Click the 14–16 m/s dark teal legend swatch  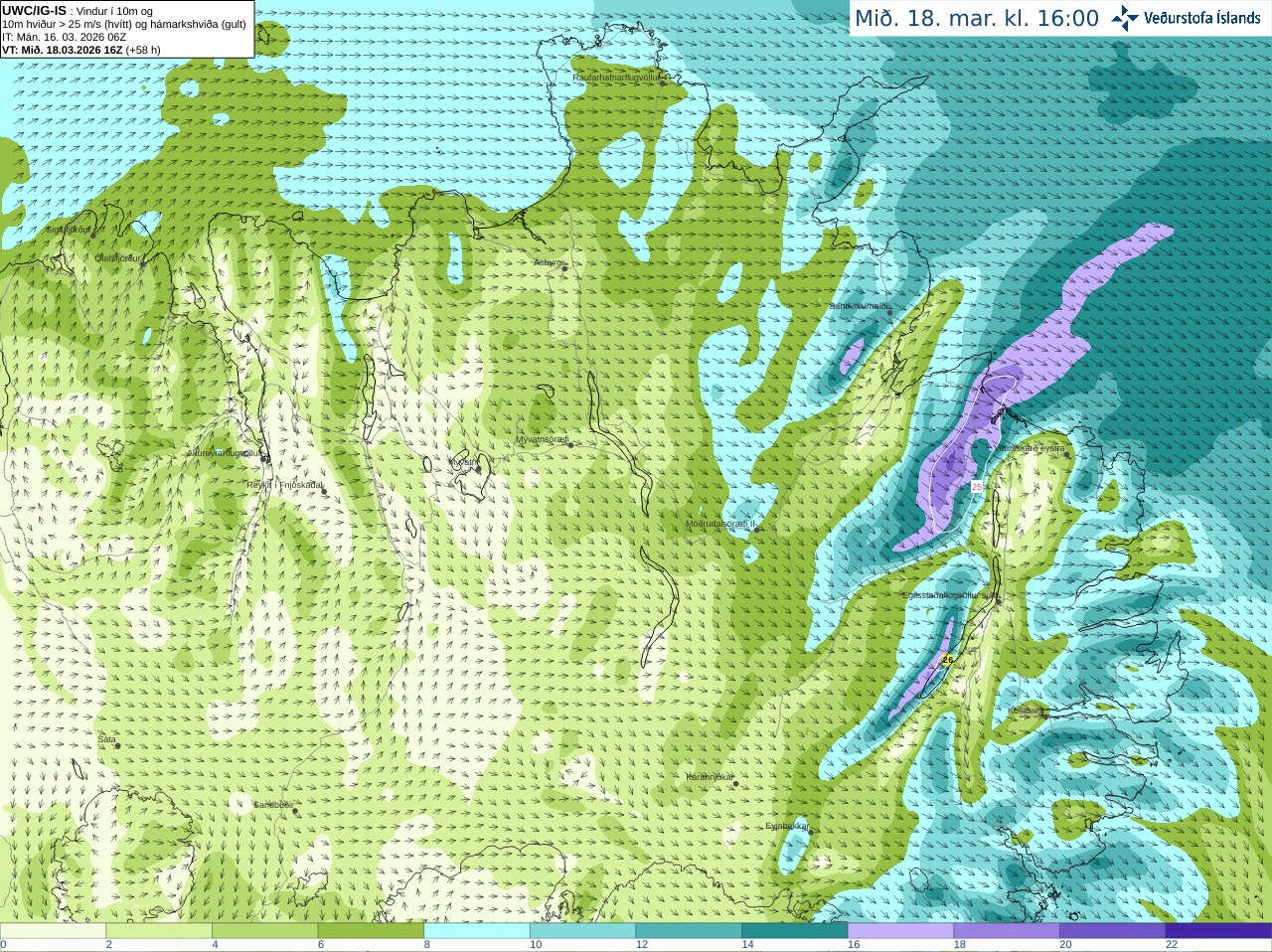tap(795, 931)
